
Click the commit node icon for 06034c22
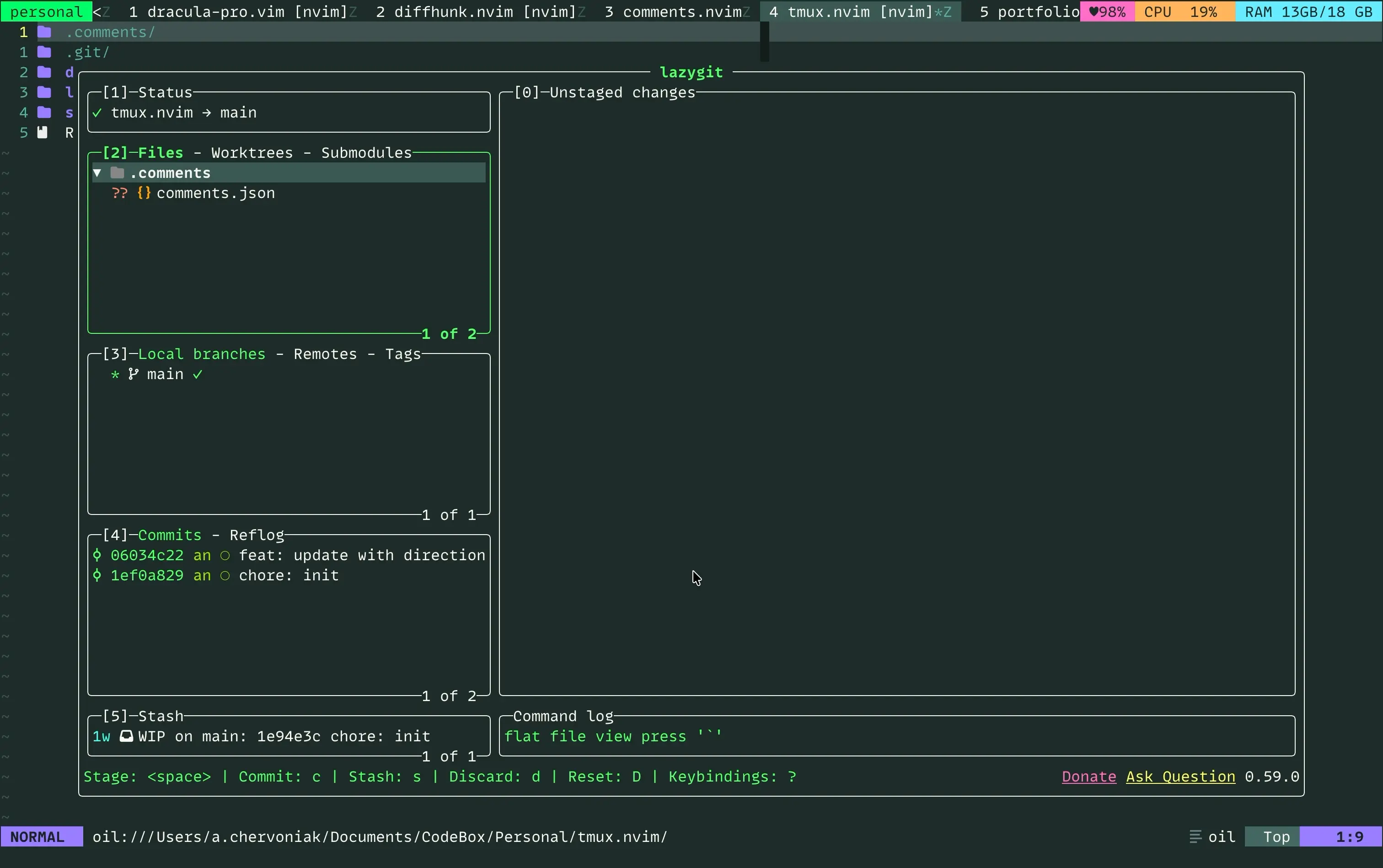97,555
